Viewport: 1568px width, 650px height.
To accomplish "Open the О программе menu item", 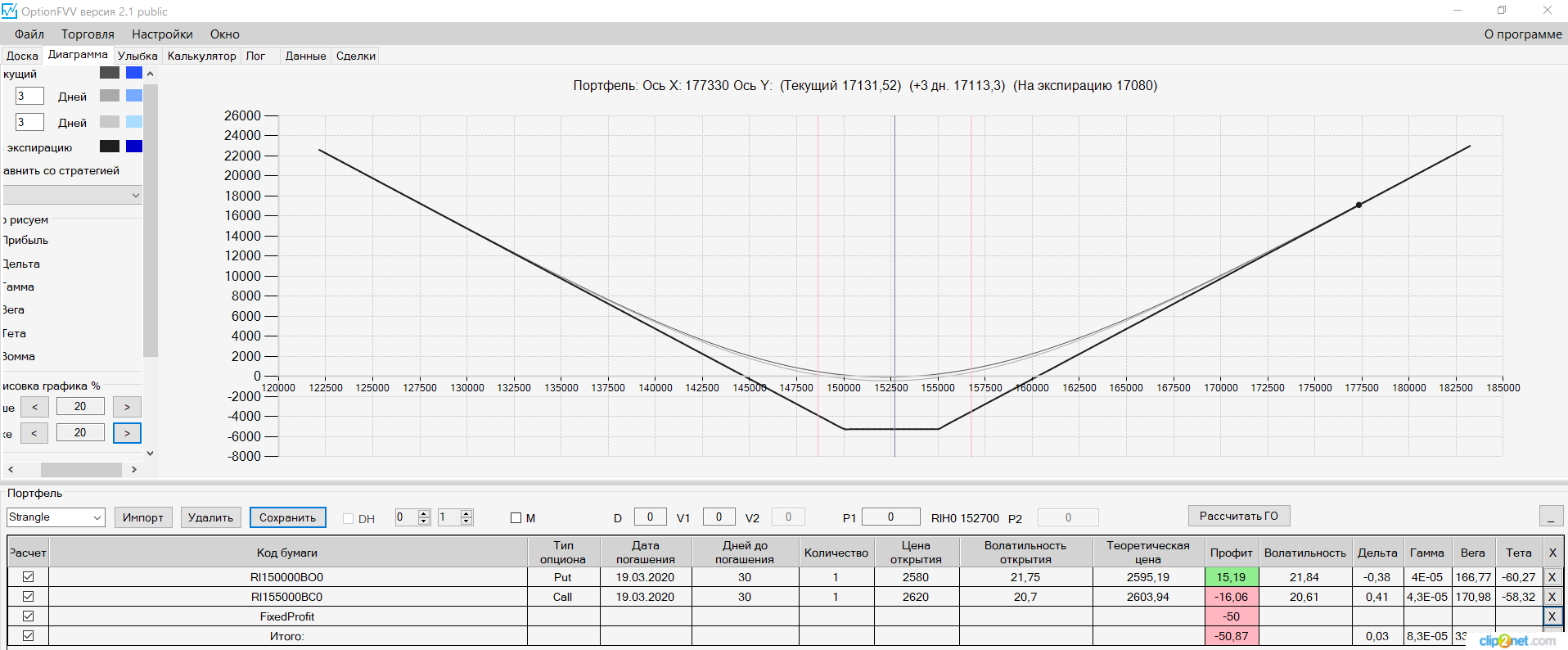I will coord(1523,34).
